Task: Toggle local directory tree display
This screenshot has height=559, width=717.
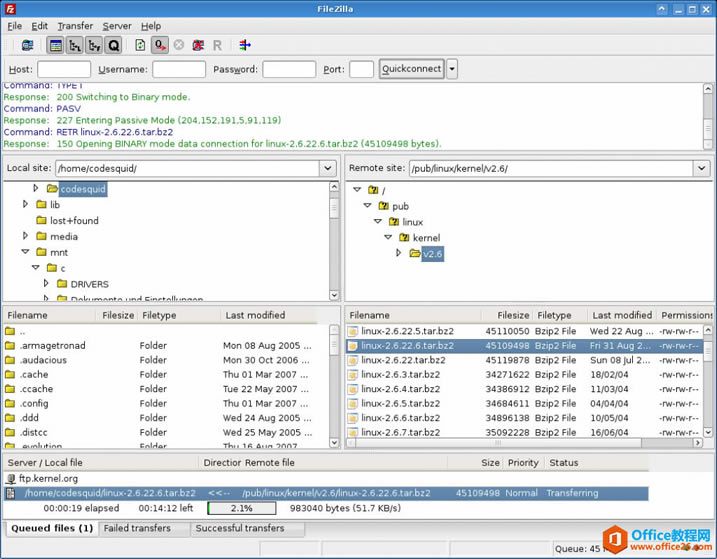Action: click(75, 45)
